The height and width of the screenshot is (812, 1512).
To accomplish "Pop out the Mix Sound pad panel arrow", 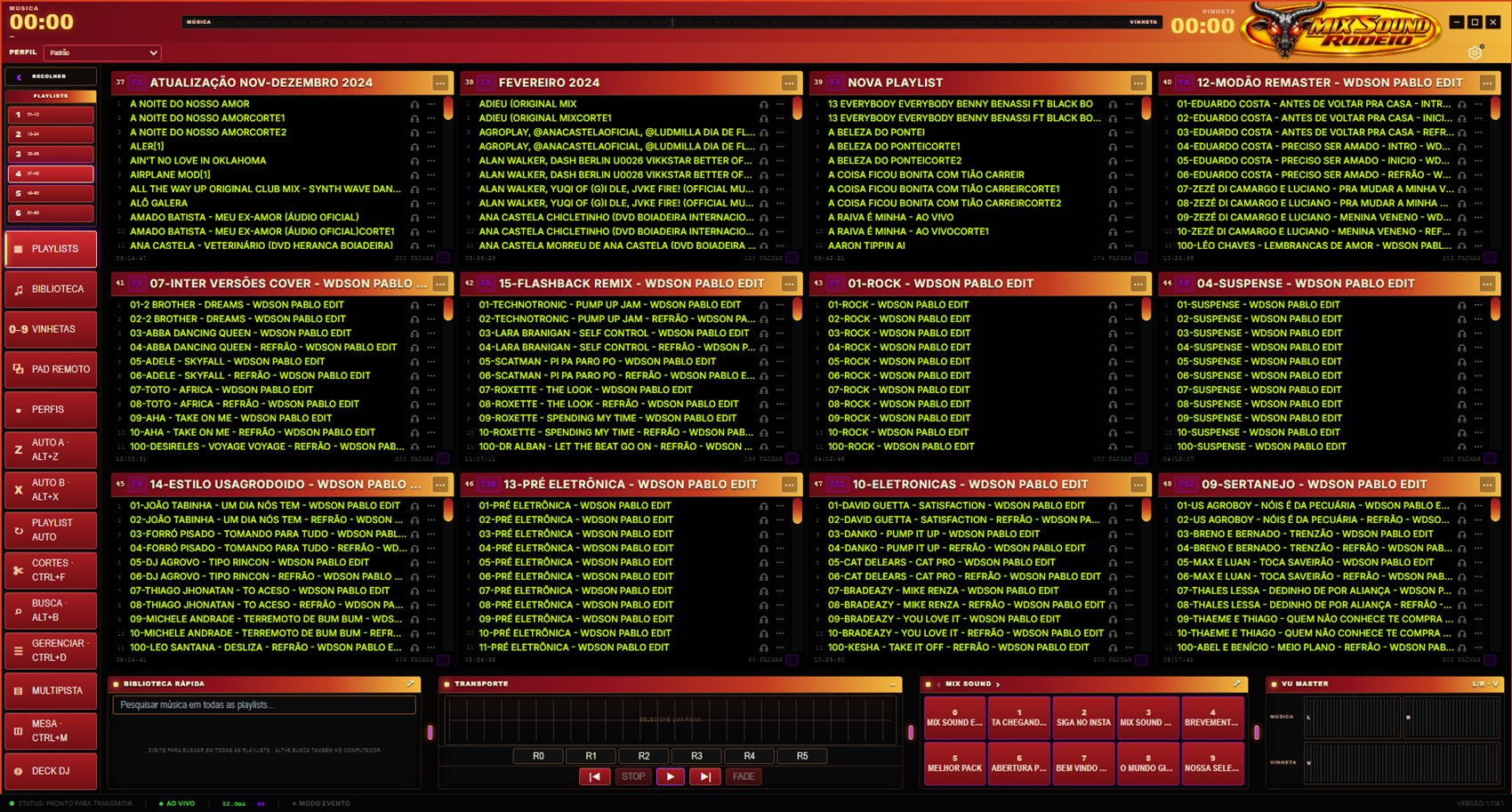I will click(1236, 684).
